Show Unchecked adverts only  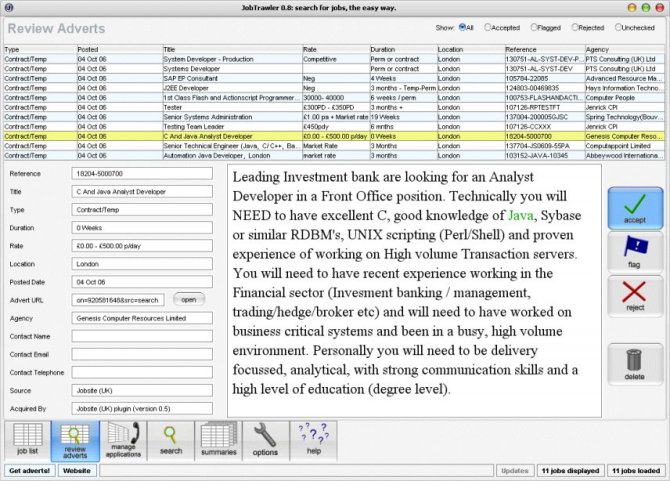621,27
